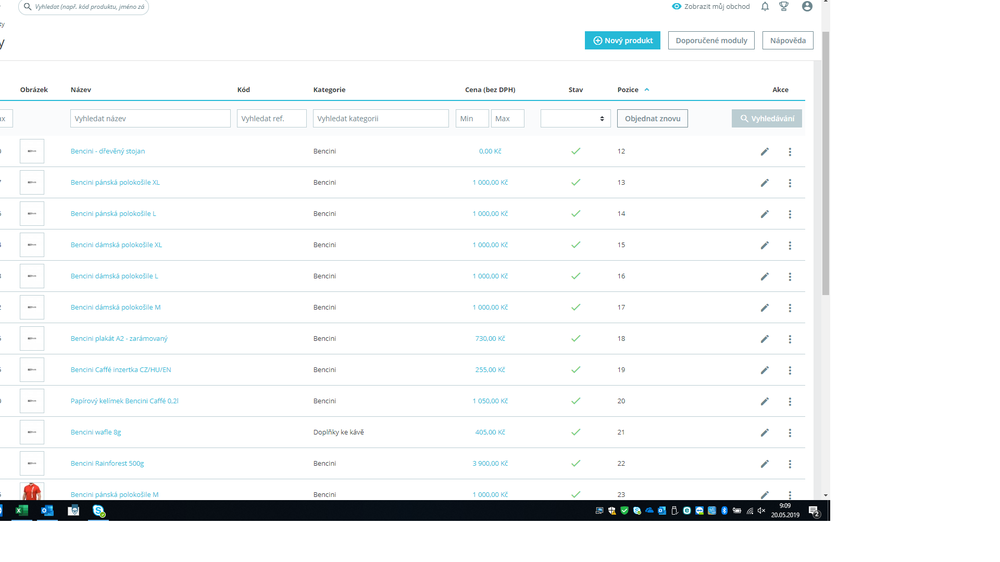Click thumbnail of Bencini - dřevěný stojan
1000x562 pixels.
pyautogui.click(x=32, y=151)
